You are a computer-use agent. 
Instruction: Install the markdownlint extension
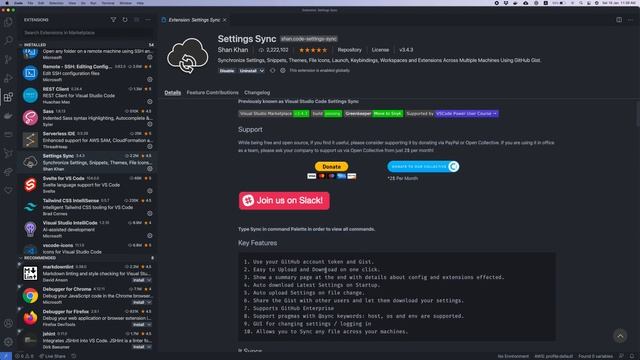(x=138, y=280)
